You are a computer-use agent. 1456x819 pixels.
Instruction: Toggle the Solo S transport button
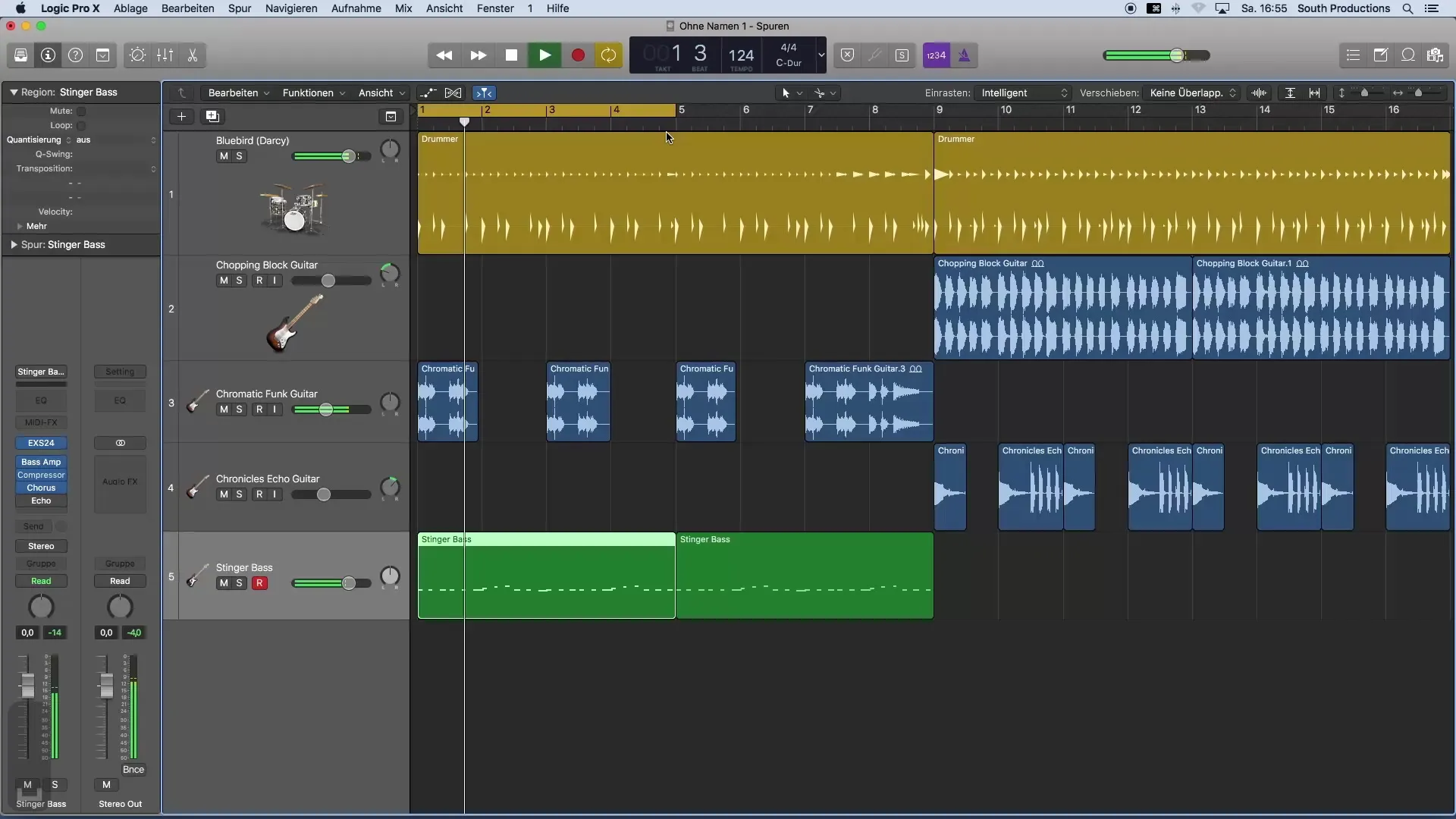pyautogui.click(x=902, y=55)
